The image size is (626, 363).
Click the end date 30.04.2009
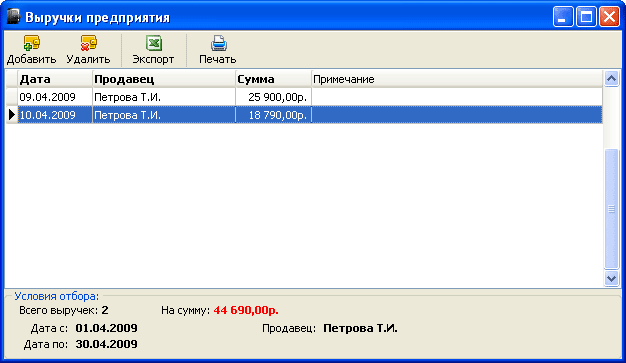point(107,344)
